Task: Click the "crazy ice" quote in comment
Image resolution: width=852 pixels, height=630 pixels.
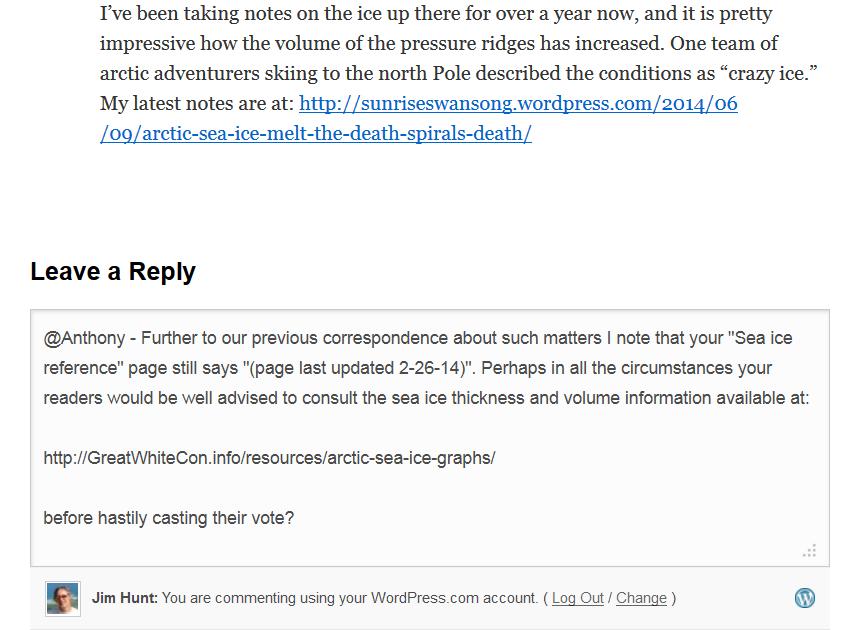Action: coord(769,73)
